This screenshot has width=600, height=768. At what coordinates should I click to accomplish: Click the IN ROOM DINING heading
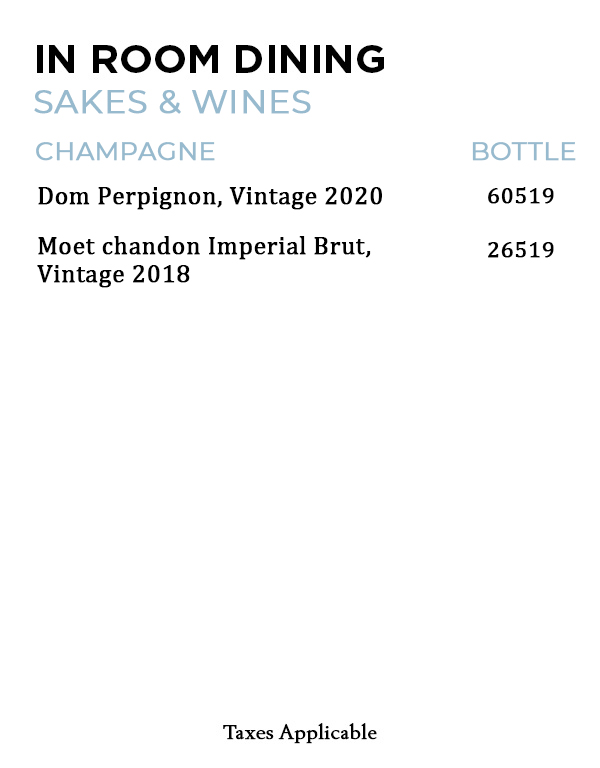coord(210,59)
